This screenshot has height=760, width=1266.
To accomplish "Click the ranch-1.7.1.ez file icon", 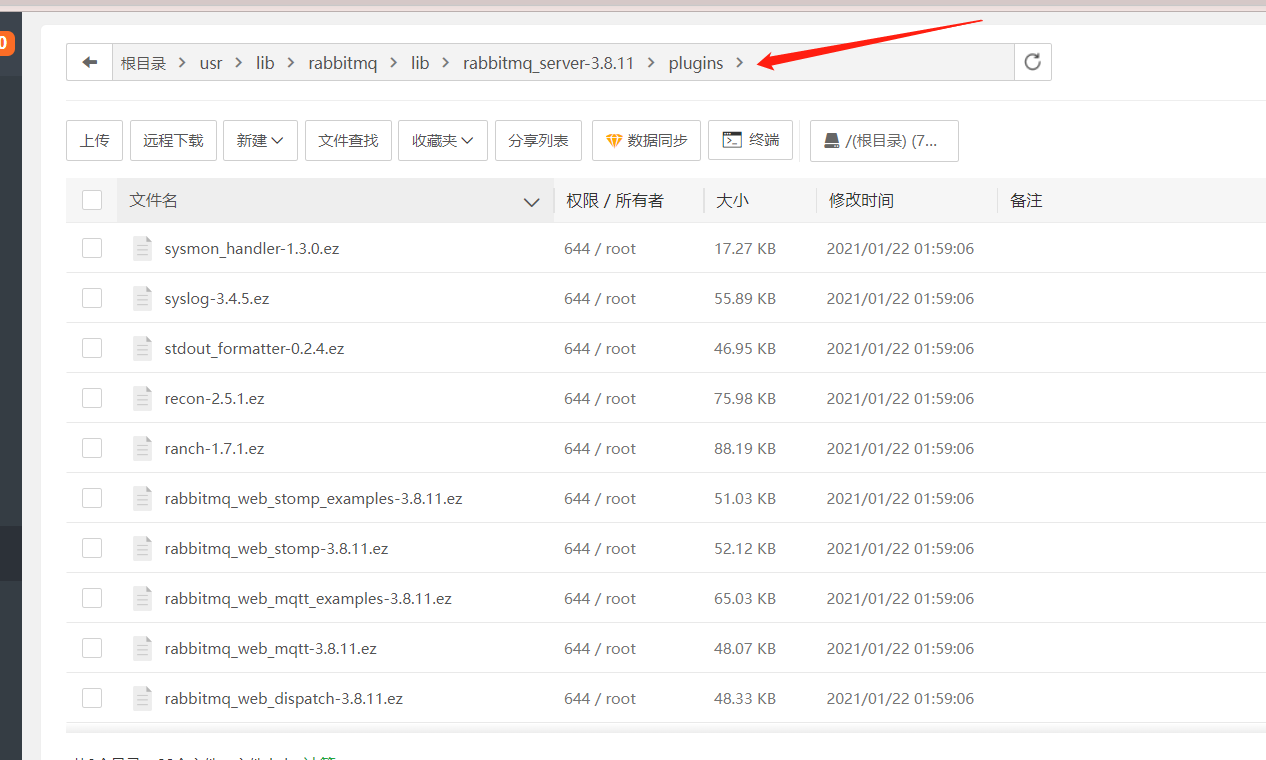I will pos(143,448).
